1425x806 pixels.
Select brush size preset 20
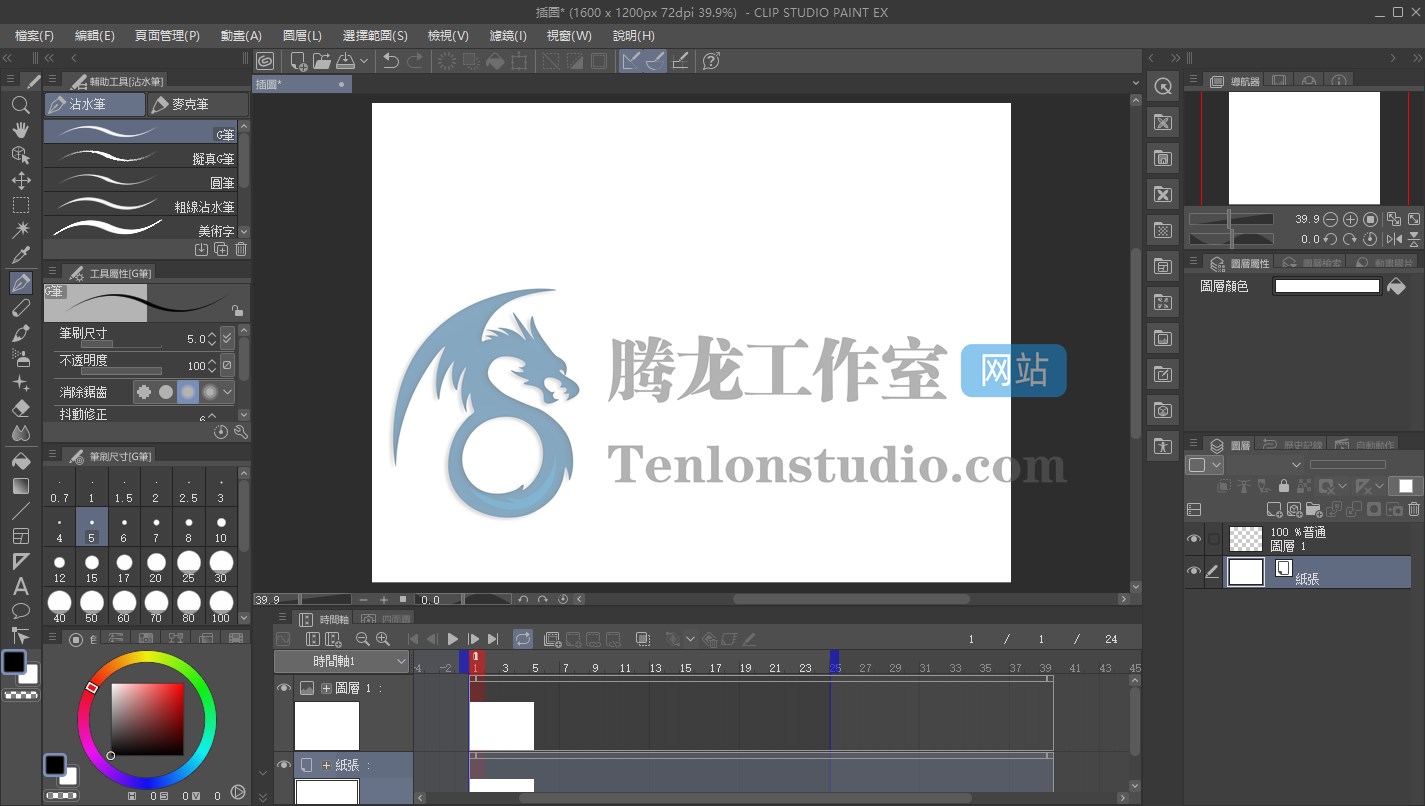(156, 567)
